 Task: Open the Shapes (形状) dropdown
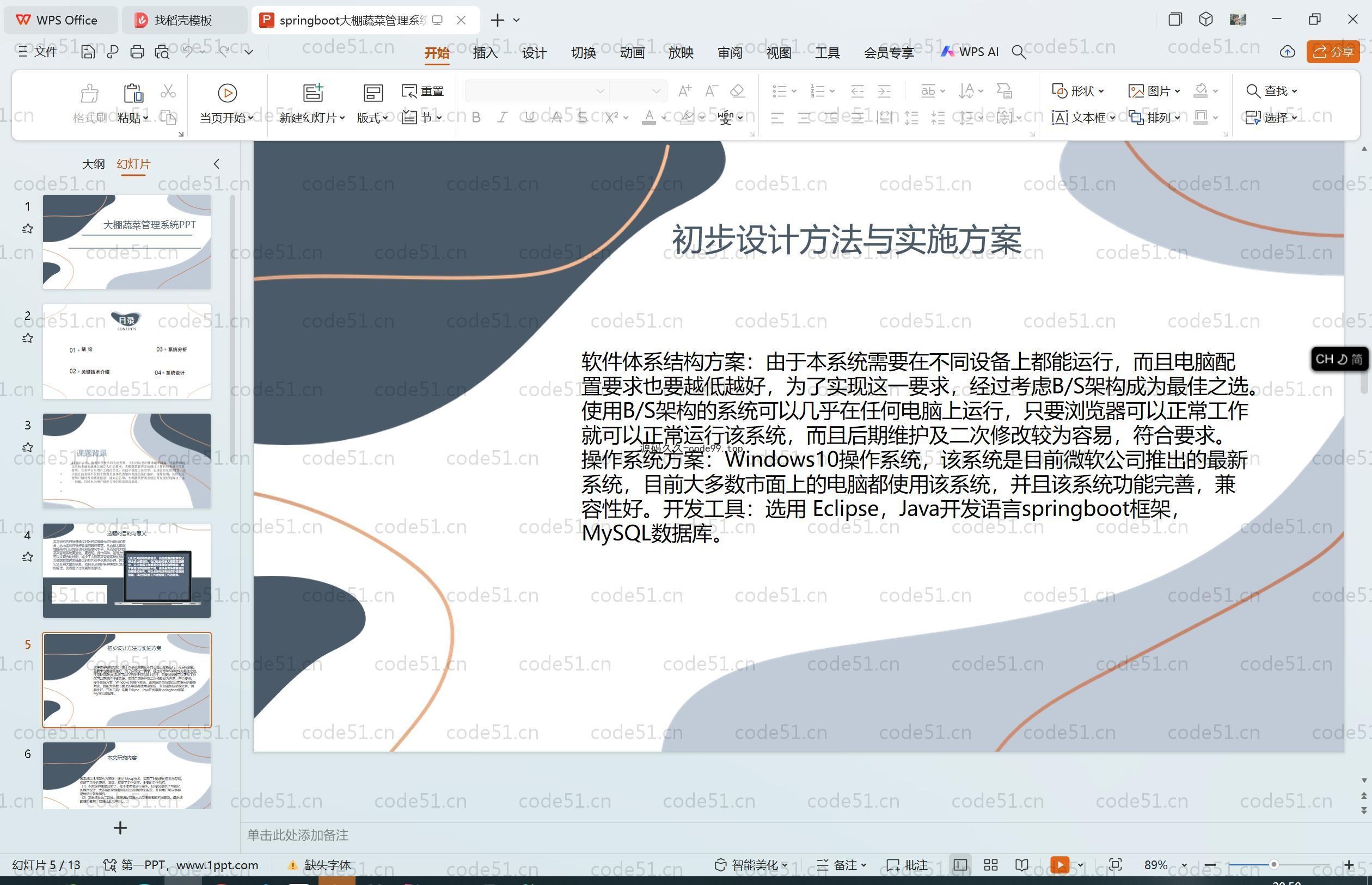[x=1079, y=91]
